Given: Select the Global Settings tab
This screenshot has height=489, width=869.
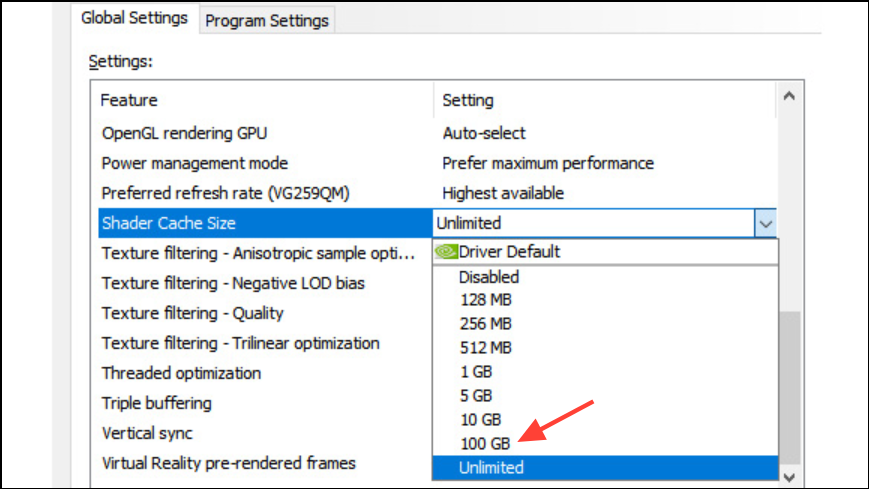Looking at the screenshot, I should 135,18.
